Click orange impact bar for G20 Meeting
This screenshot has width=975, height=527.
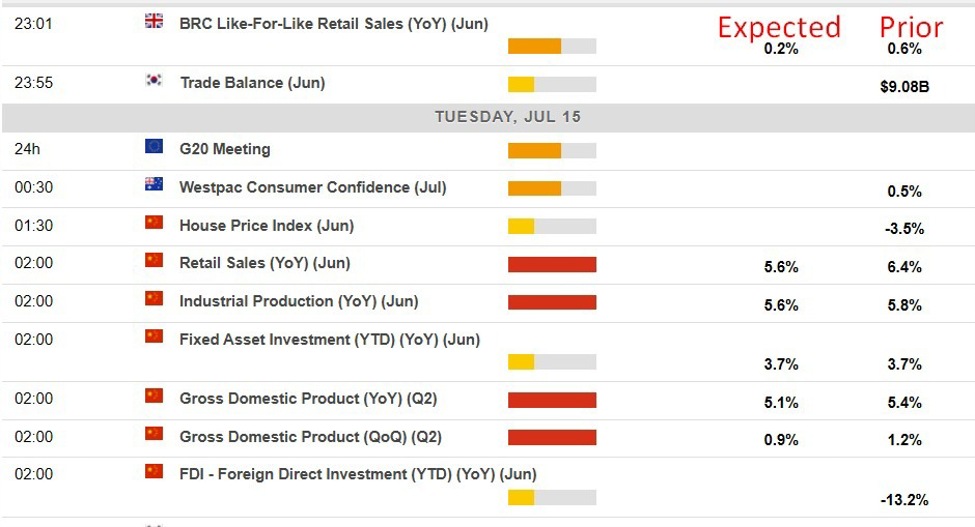pyautogui.click(x=534, y=151)
